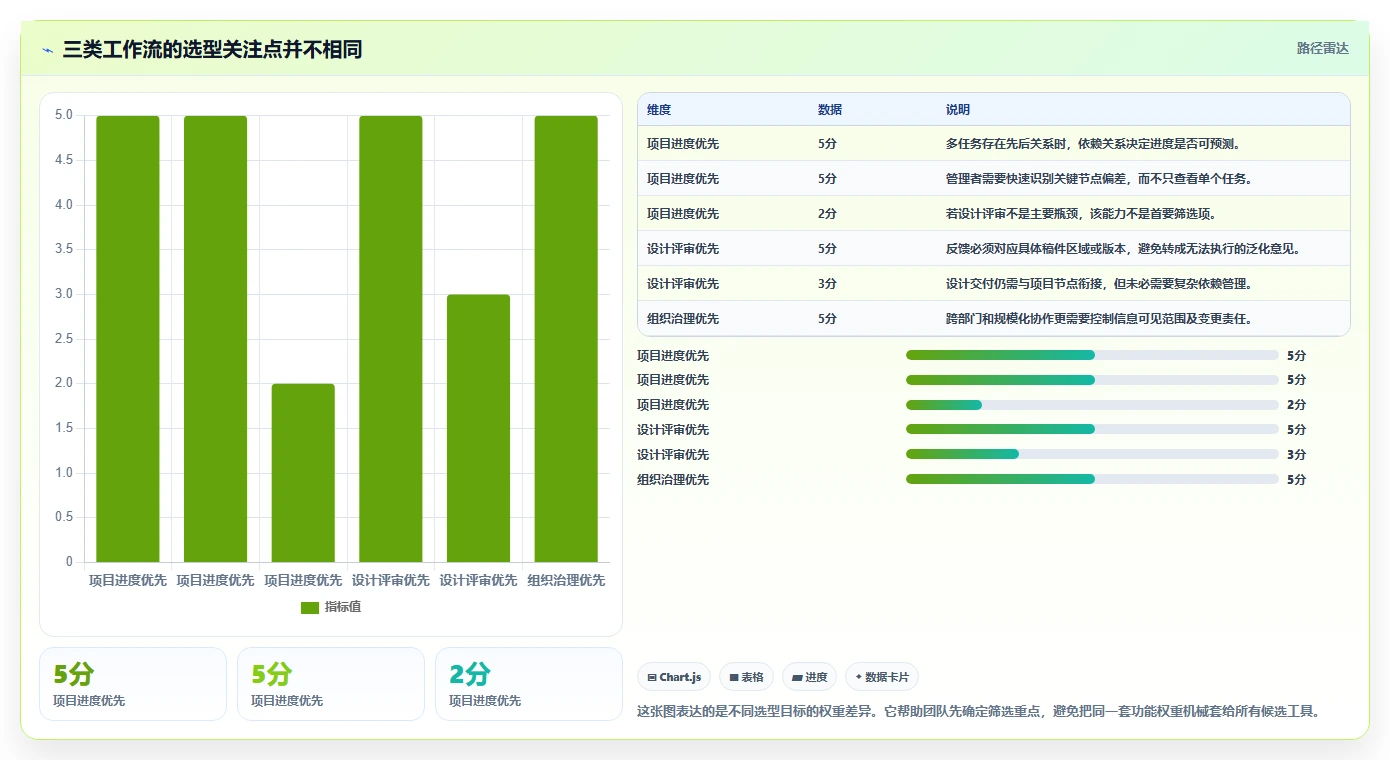Click the table's 2分 score cell

(x=827, y=214)
